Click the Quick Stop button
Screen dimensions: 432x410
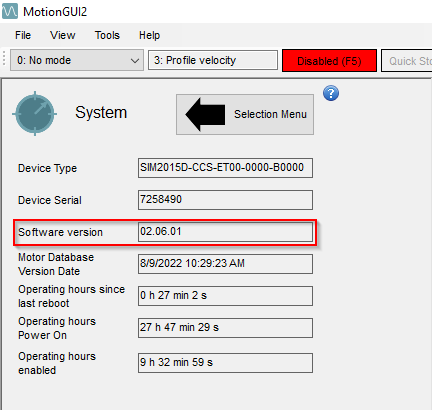[407, 61]
